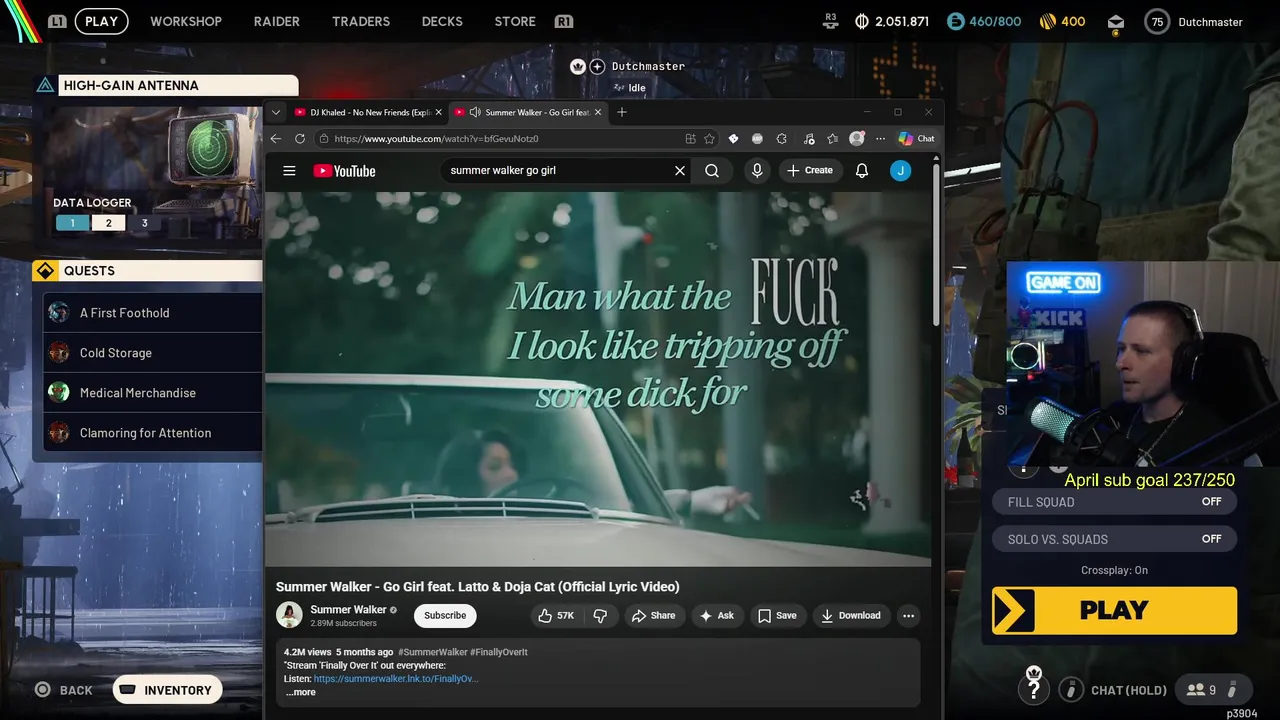Open more actions ellipsis under the video
The height and width of the screenshot is (720, 1280).
pyautogui.click(x=908, y=616)
